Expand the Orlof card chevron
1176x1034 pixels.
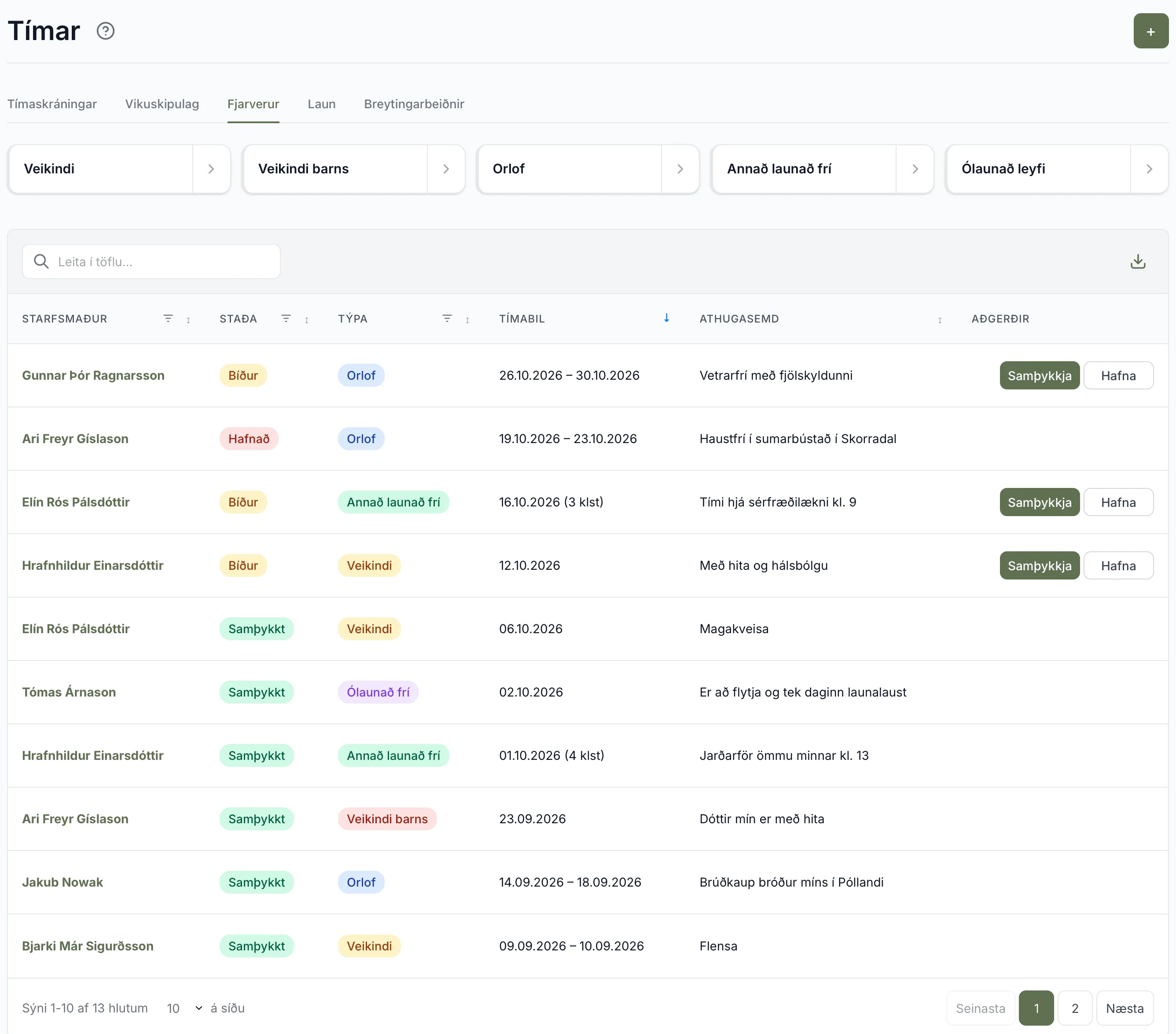(680, 169)
